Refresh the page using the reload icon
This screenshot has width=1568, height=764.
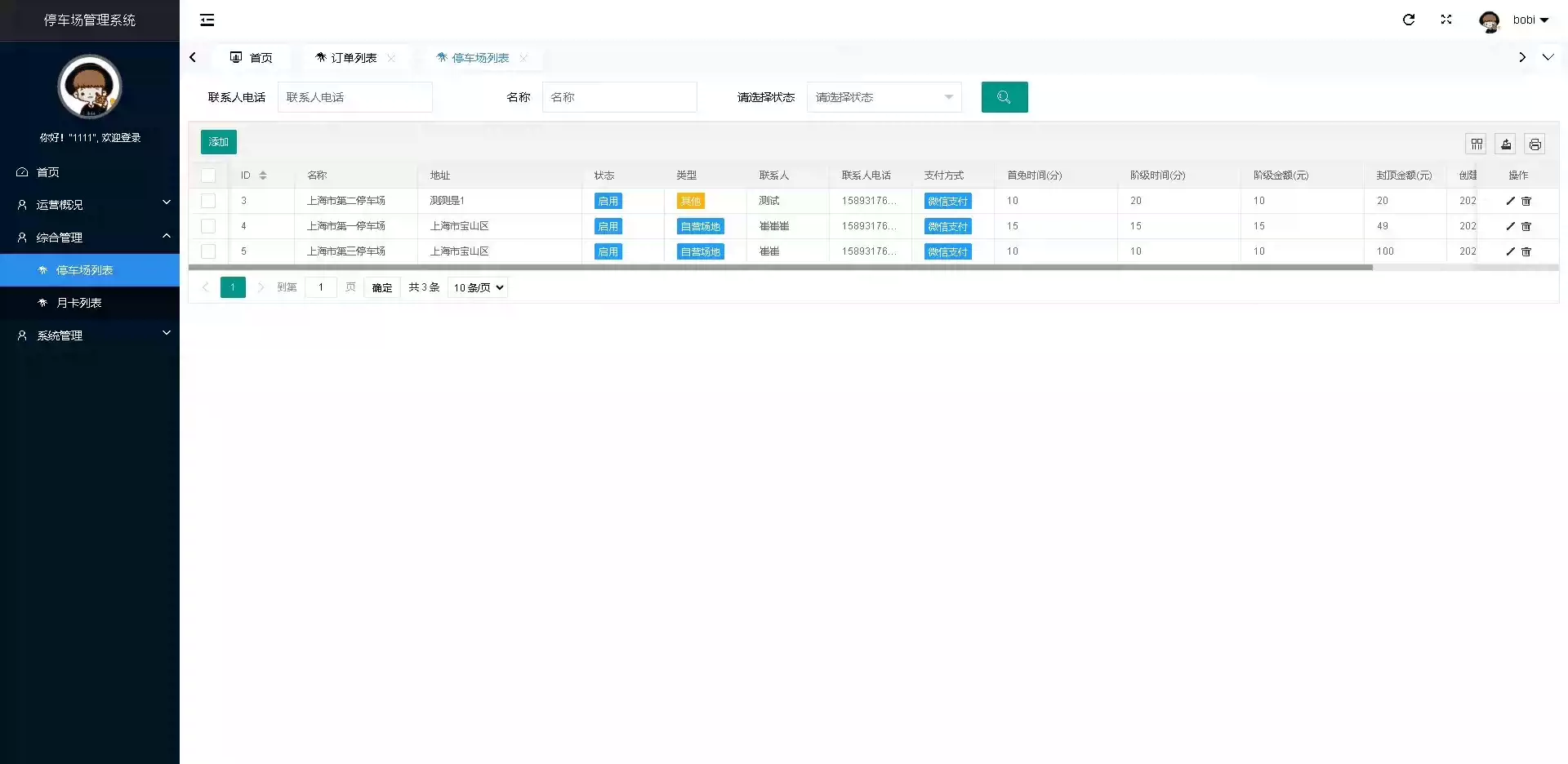1408,20
